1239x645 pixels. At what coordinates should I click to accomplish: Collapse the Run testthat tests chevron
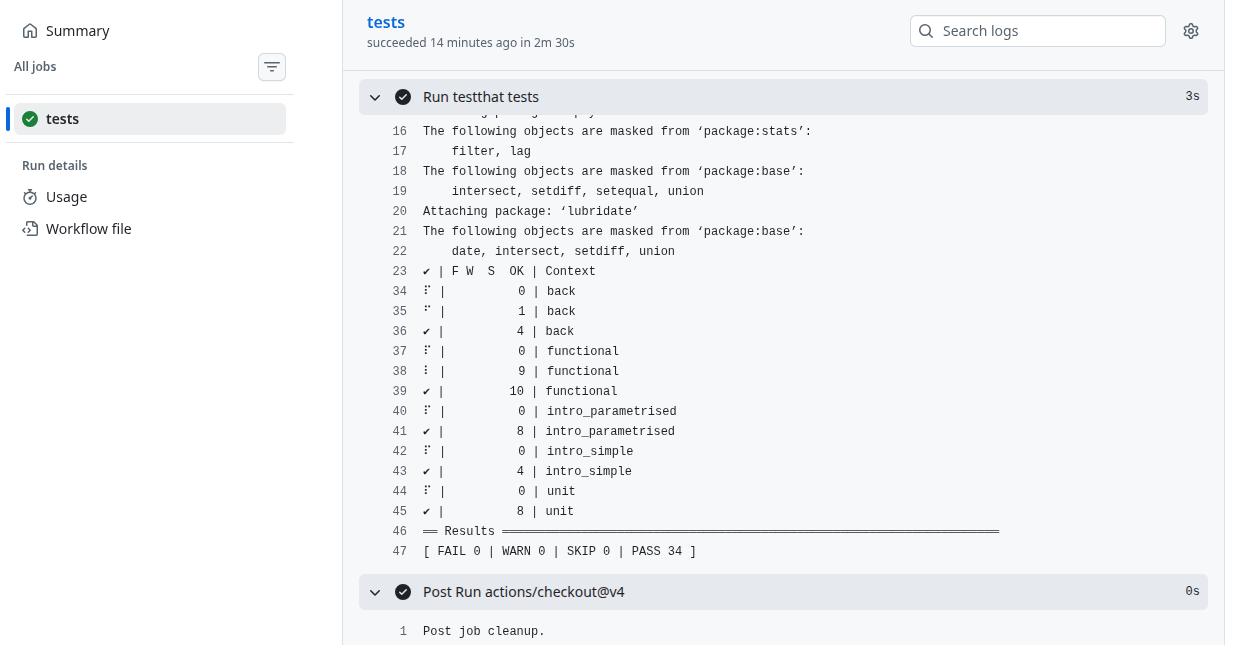pos(375,97)
